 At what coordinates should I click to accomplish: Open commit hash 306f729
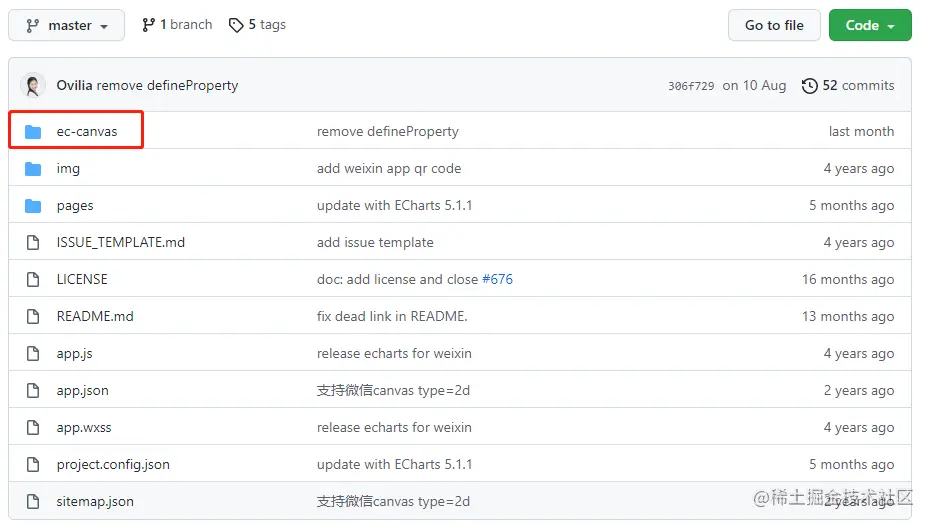click(x=691, y=86)
